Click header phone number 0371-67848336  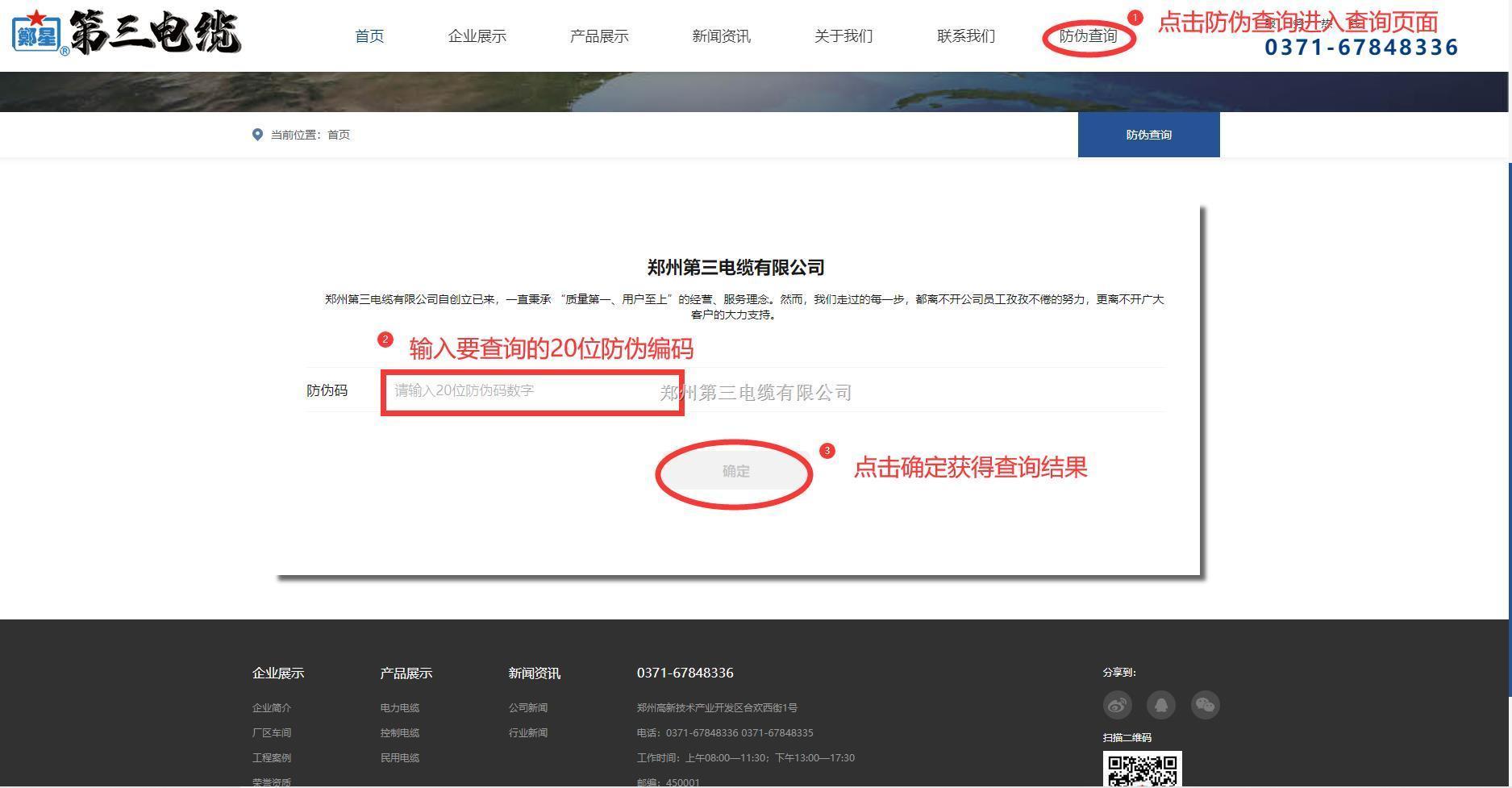pyautogui.click(x=1361, y=47)
